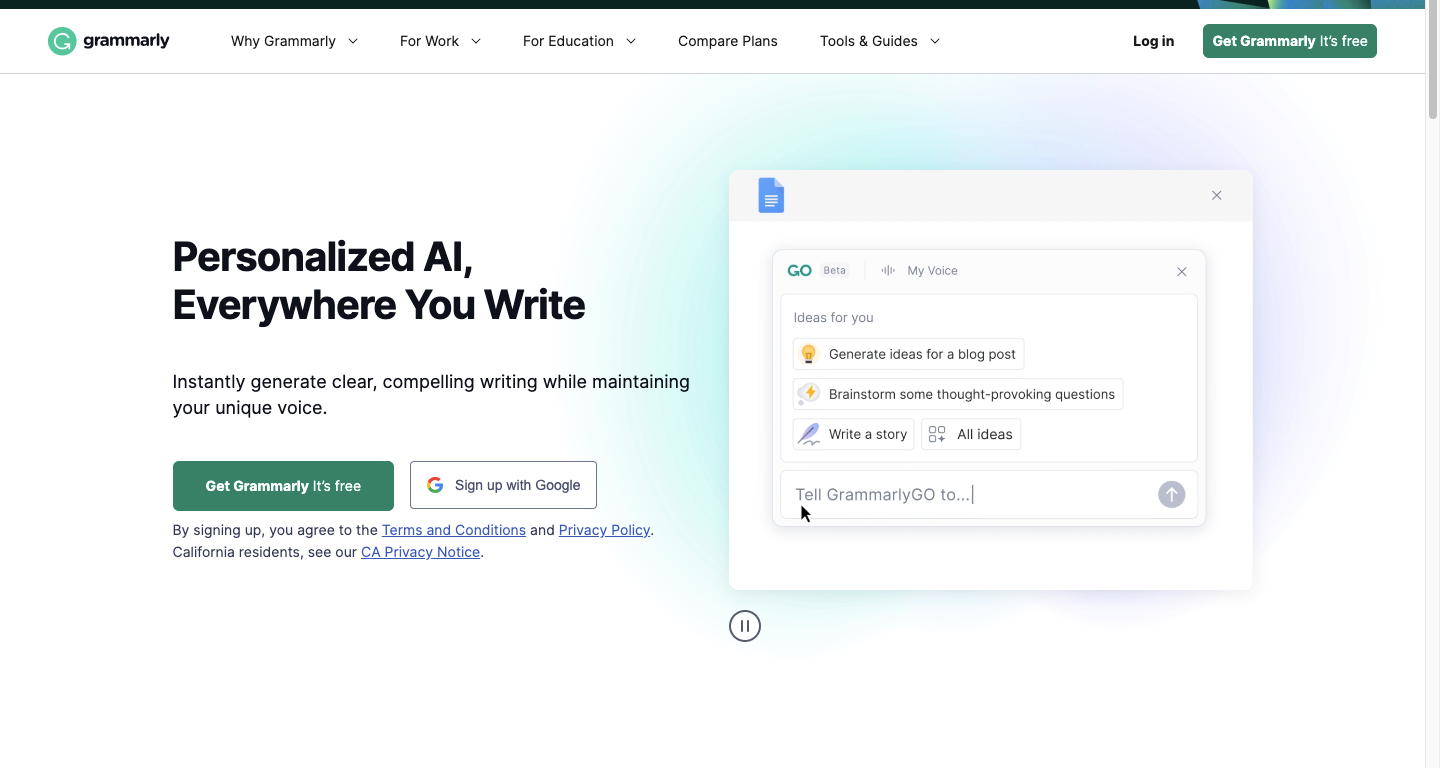Pause the demo animation

click(745, 626)
